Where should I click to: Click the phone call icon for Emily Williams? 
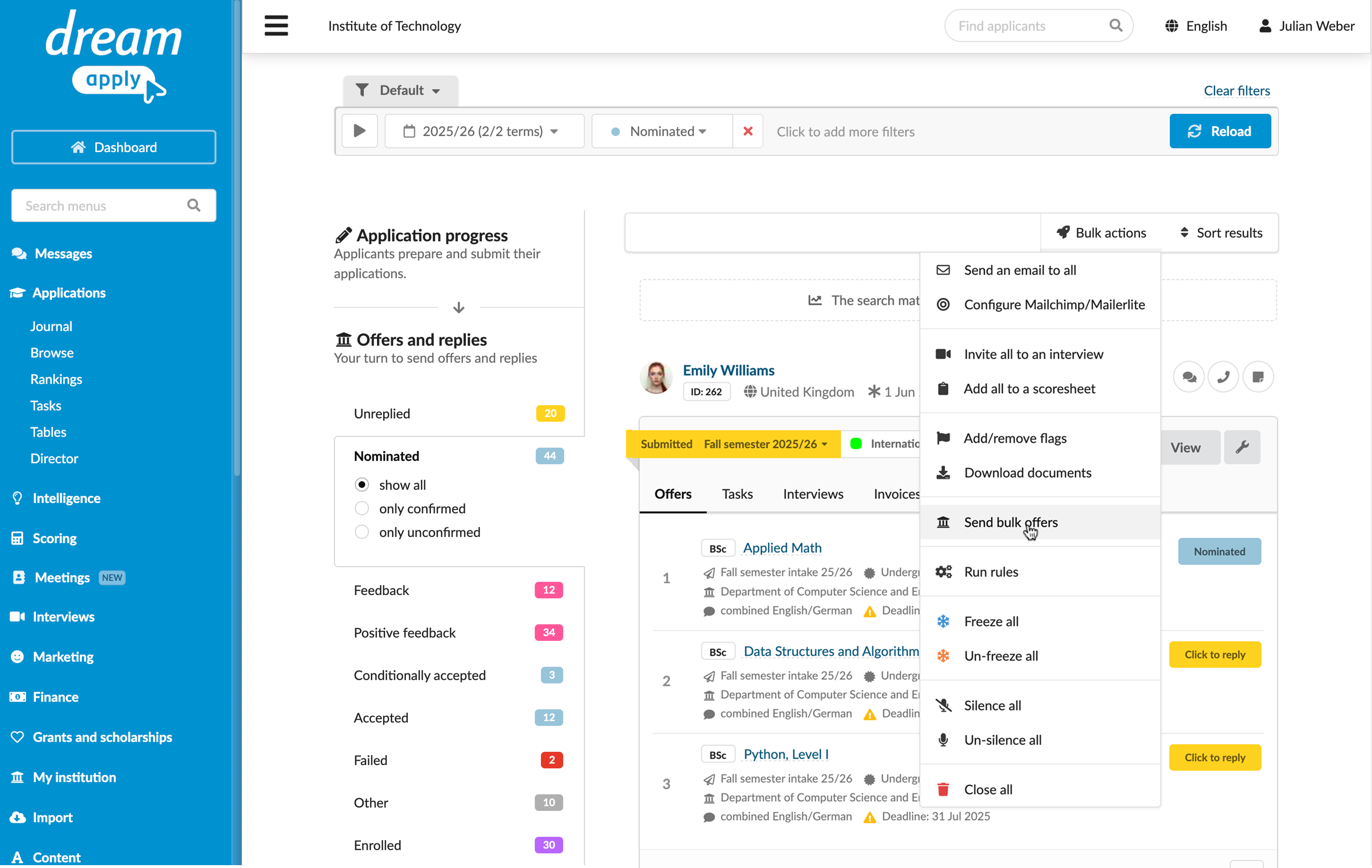pos(1223,376)
